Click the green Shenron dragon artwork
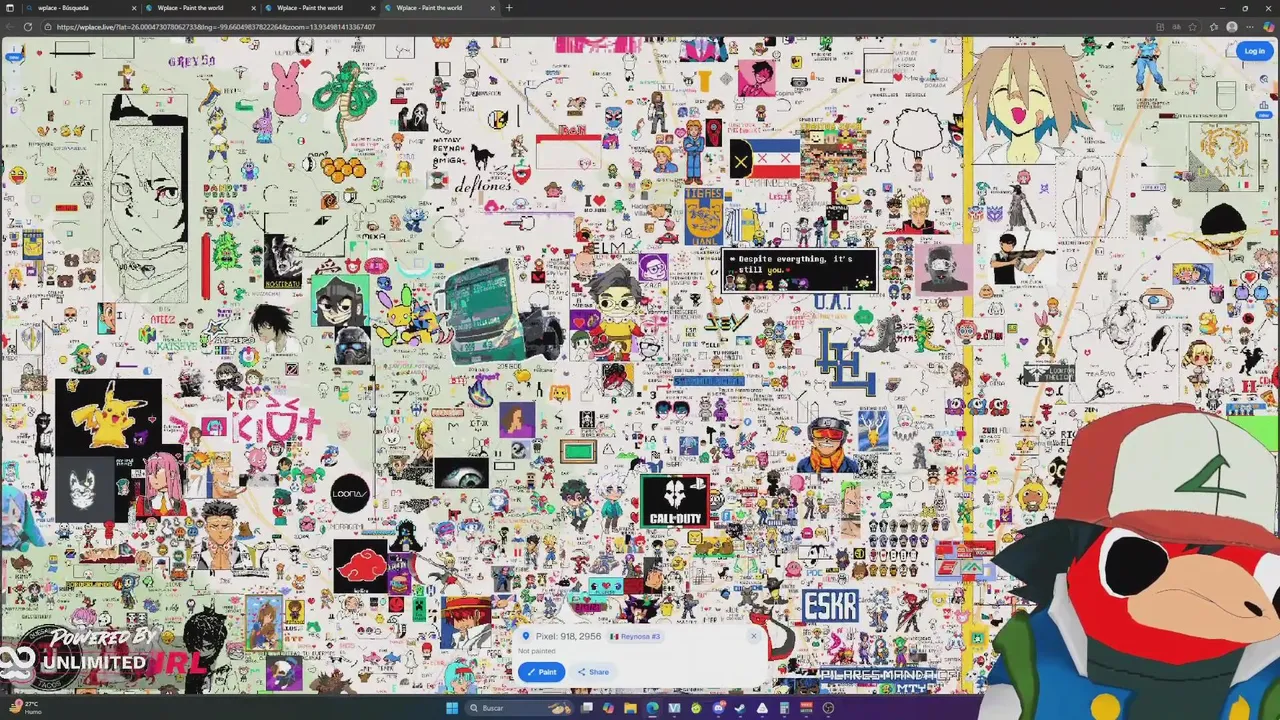1280x720 pixels. pos(346,102)
